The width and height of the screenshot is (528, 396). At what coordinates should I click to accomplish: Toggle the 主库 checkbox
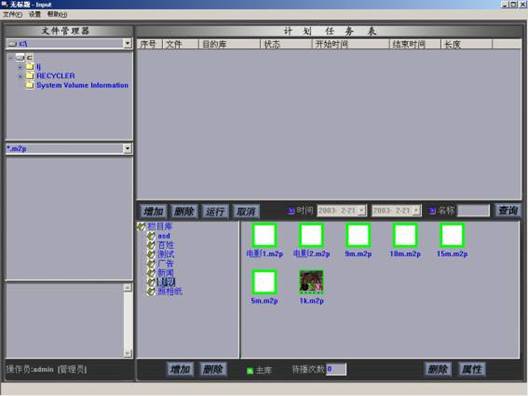pyautogui.click(x=250, y=371)
